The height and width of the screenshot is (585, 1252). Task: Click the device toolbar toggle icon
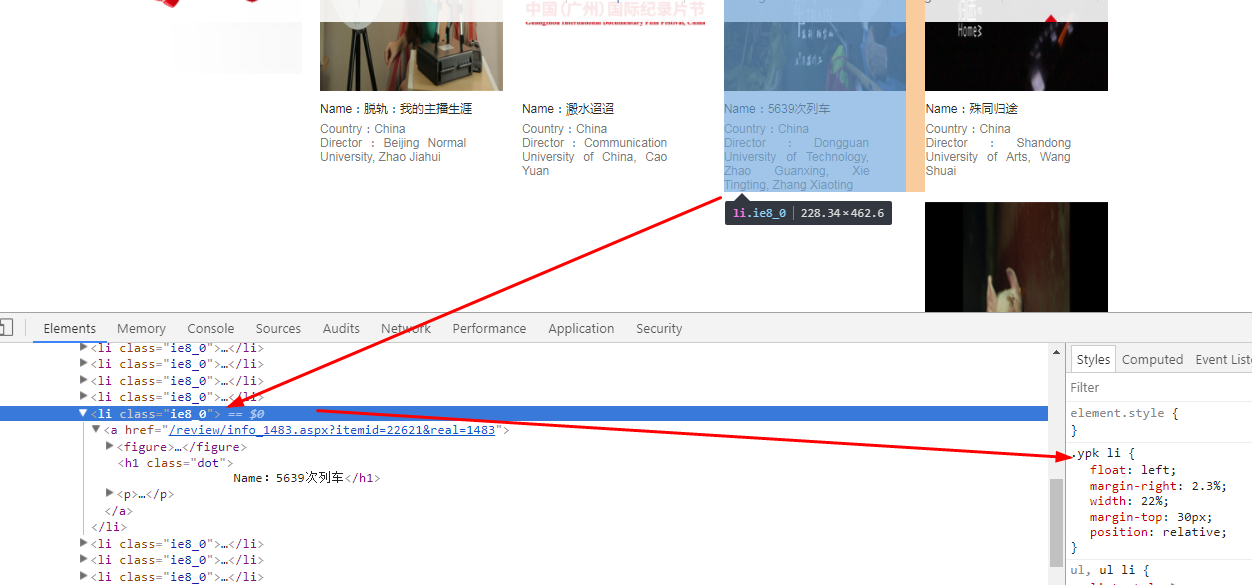click(6, 328)
